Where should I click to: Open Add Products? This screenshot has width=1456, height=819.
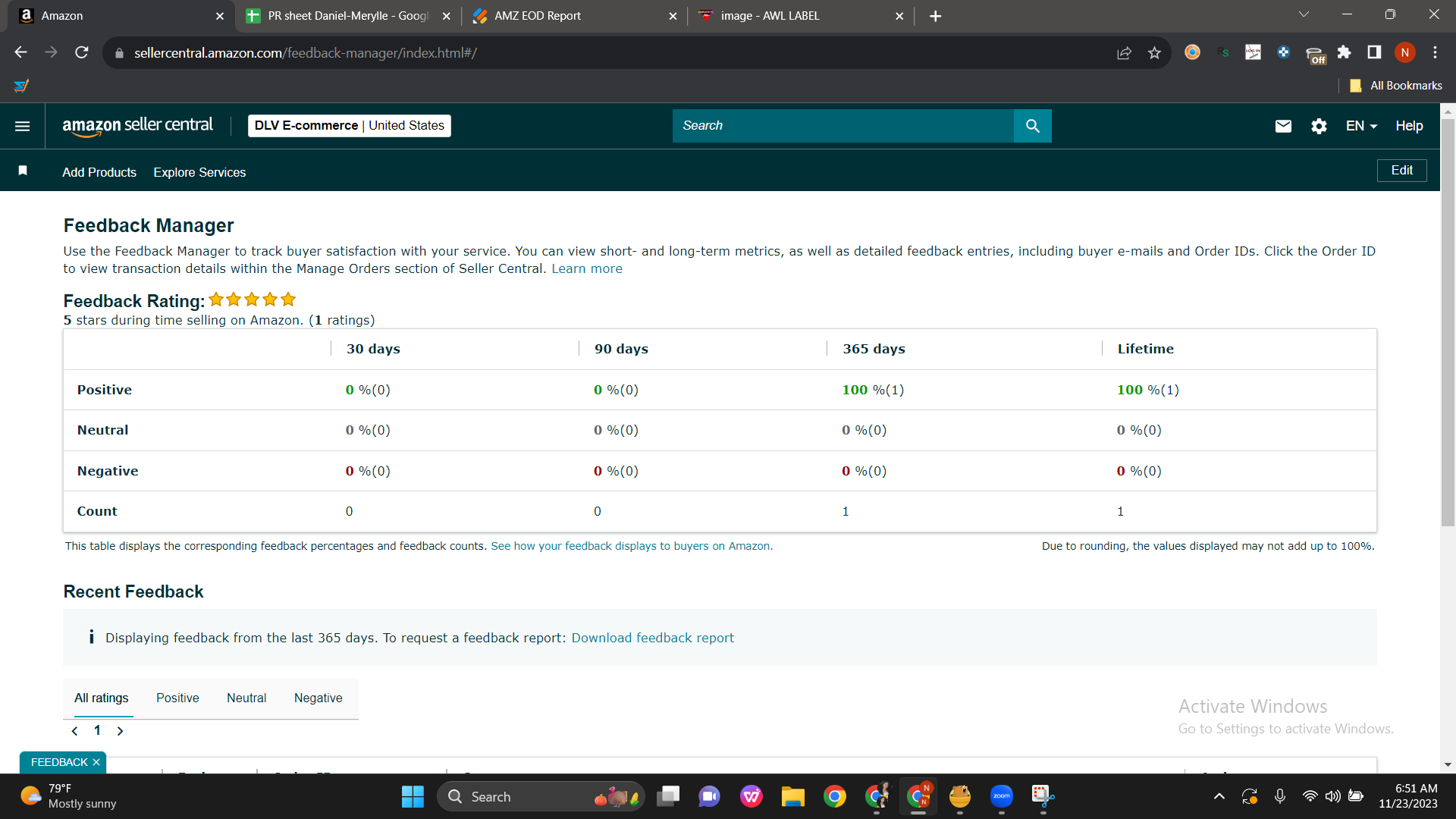pos(99,172)
